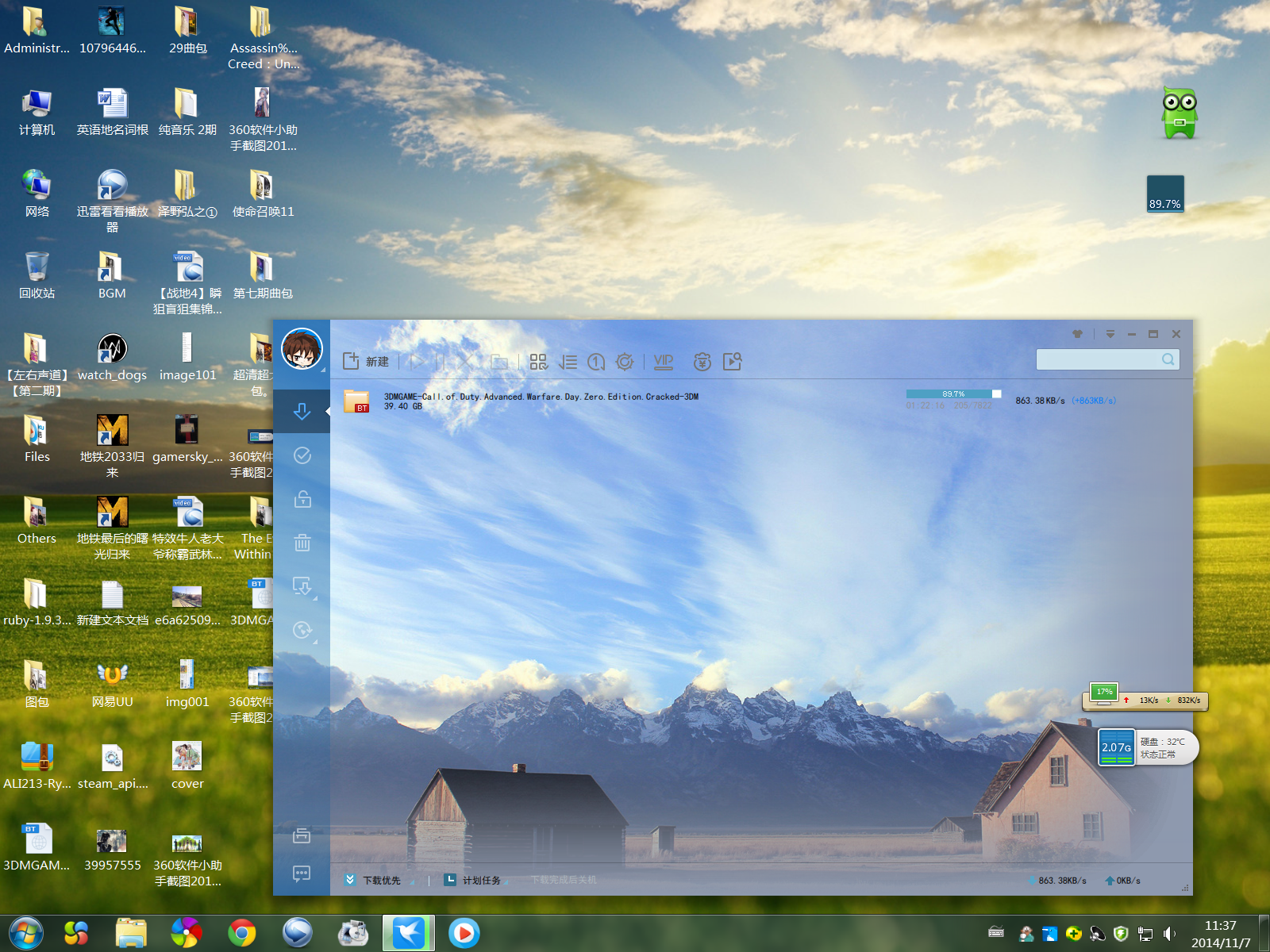Click the skin shirt icon in titlebar
This screenshot has height=952, width=1270.
1077,334
